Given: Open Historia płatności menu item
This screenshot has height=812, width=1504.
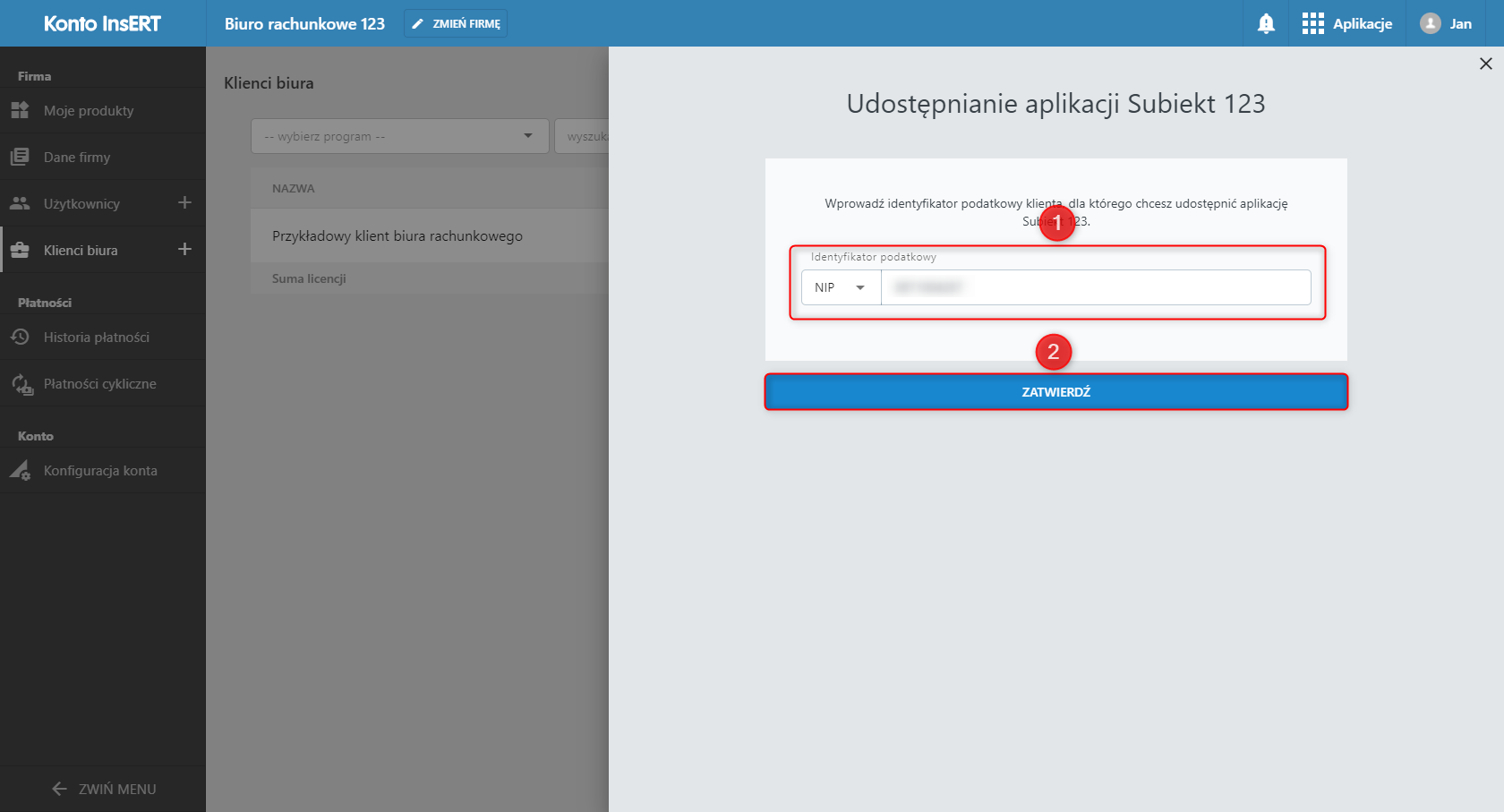Looking at the screenshot, I should pyautogui.click(x=103, y=338).
